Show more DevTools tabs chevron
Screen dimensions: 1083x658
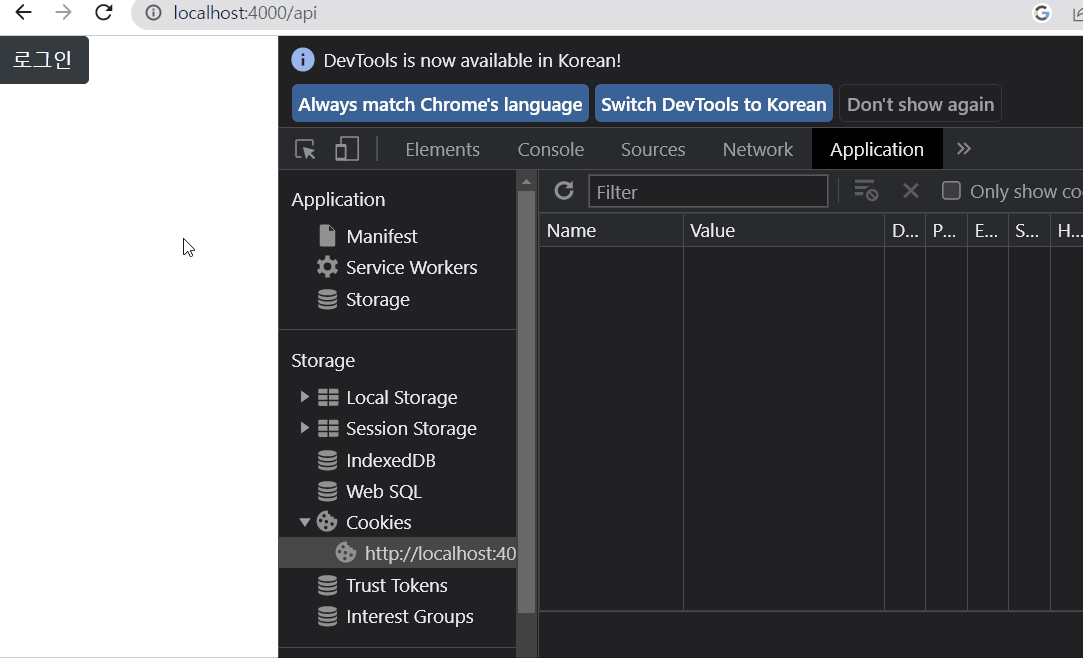coord(964,148)
